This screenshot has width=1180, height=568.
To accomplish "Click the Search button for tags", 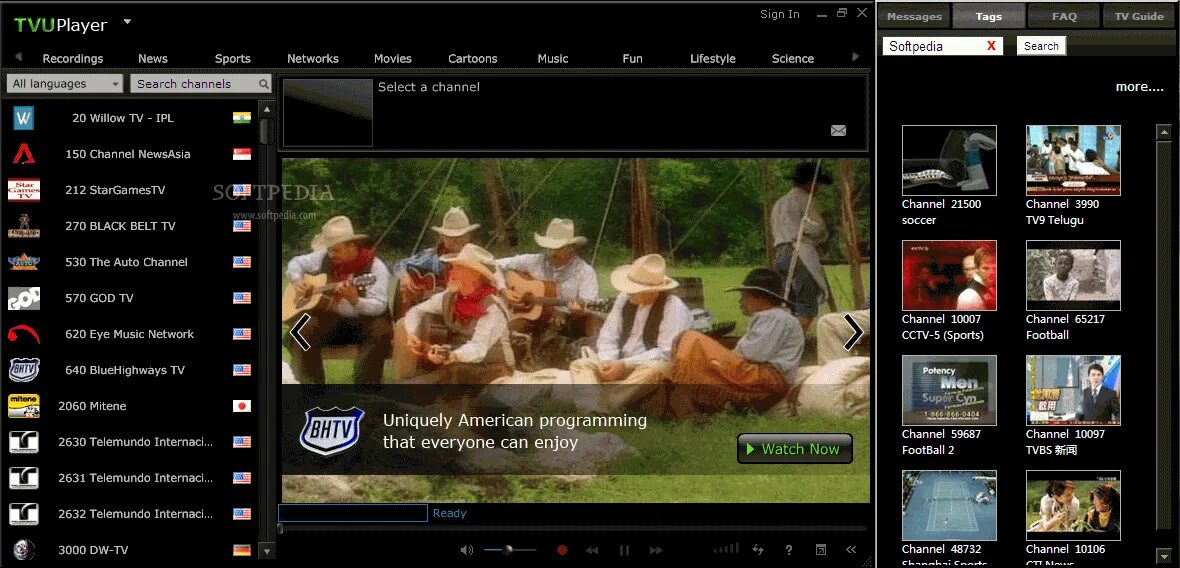I will pos(1041,46).
